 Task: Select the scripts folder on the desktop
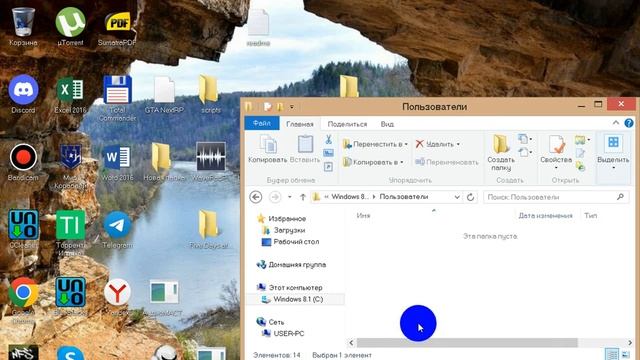[x=211, y=94]
